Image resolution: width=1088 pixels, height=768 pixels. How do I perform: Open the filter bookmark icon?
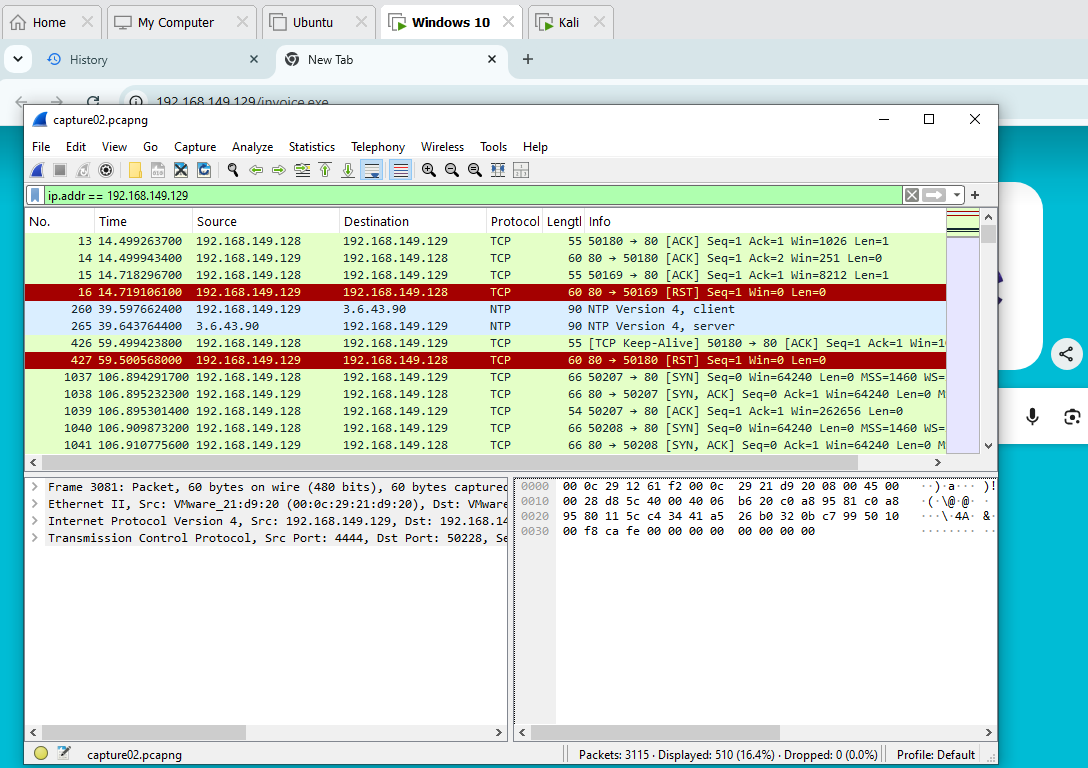tap(35, 196)
